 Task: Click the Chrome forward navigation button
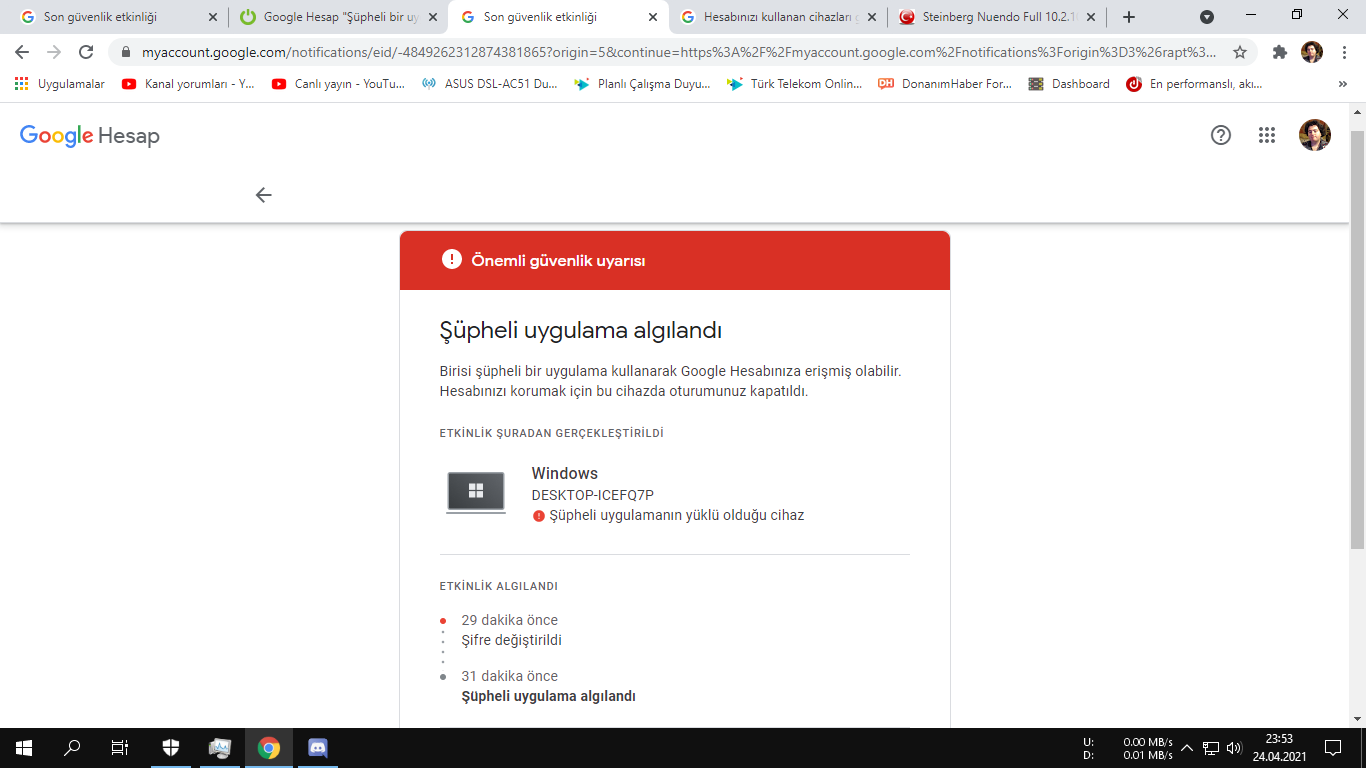(54, 52)
